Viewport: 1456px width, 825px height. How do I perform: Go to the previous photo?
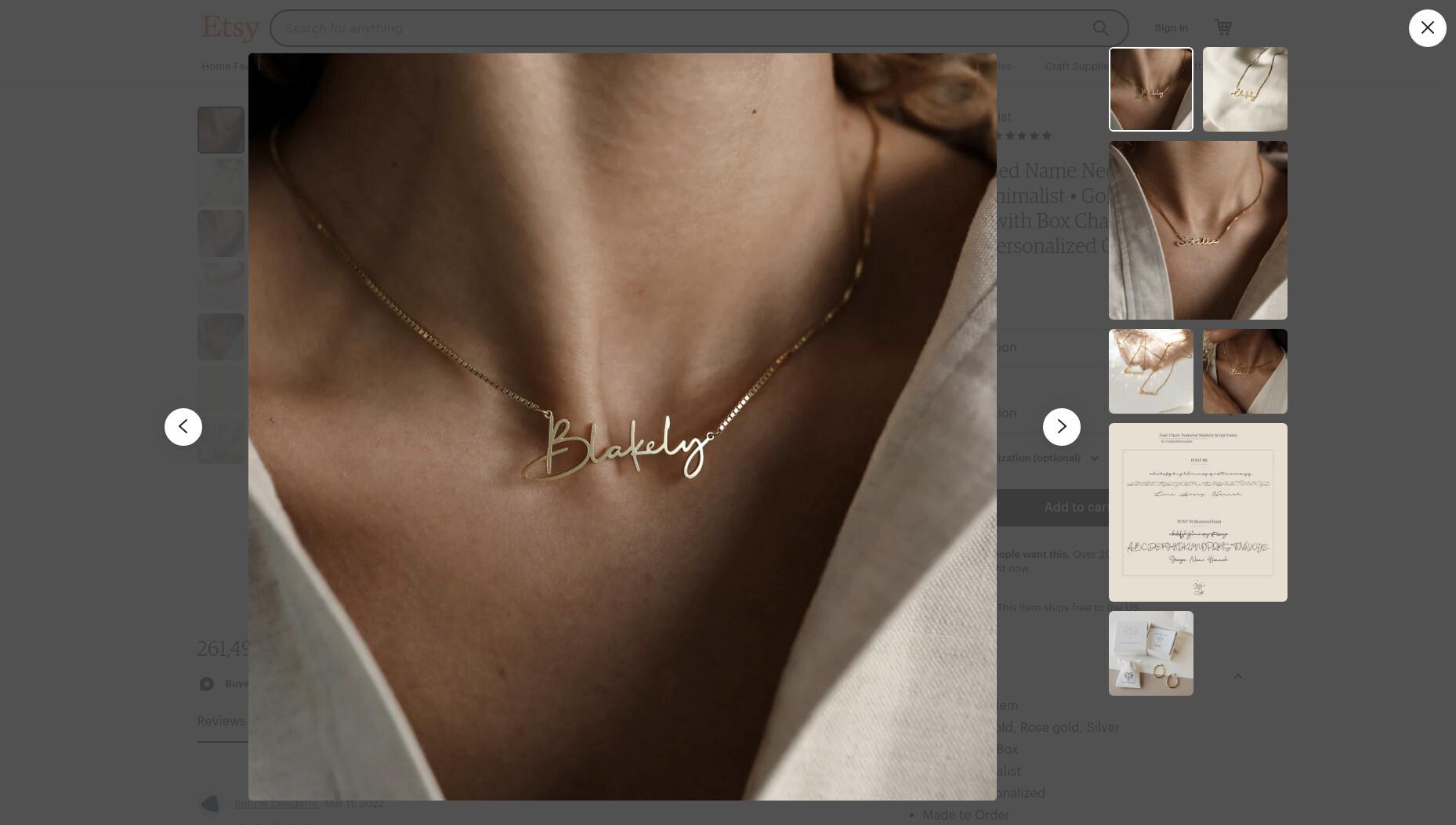(183, 427)
